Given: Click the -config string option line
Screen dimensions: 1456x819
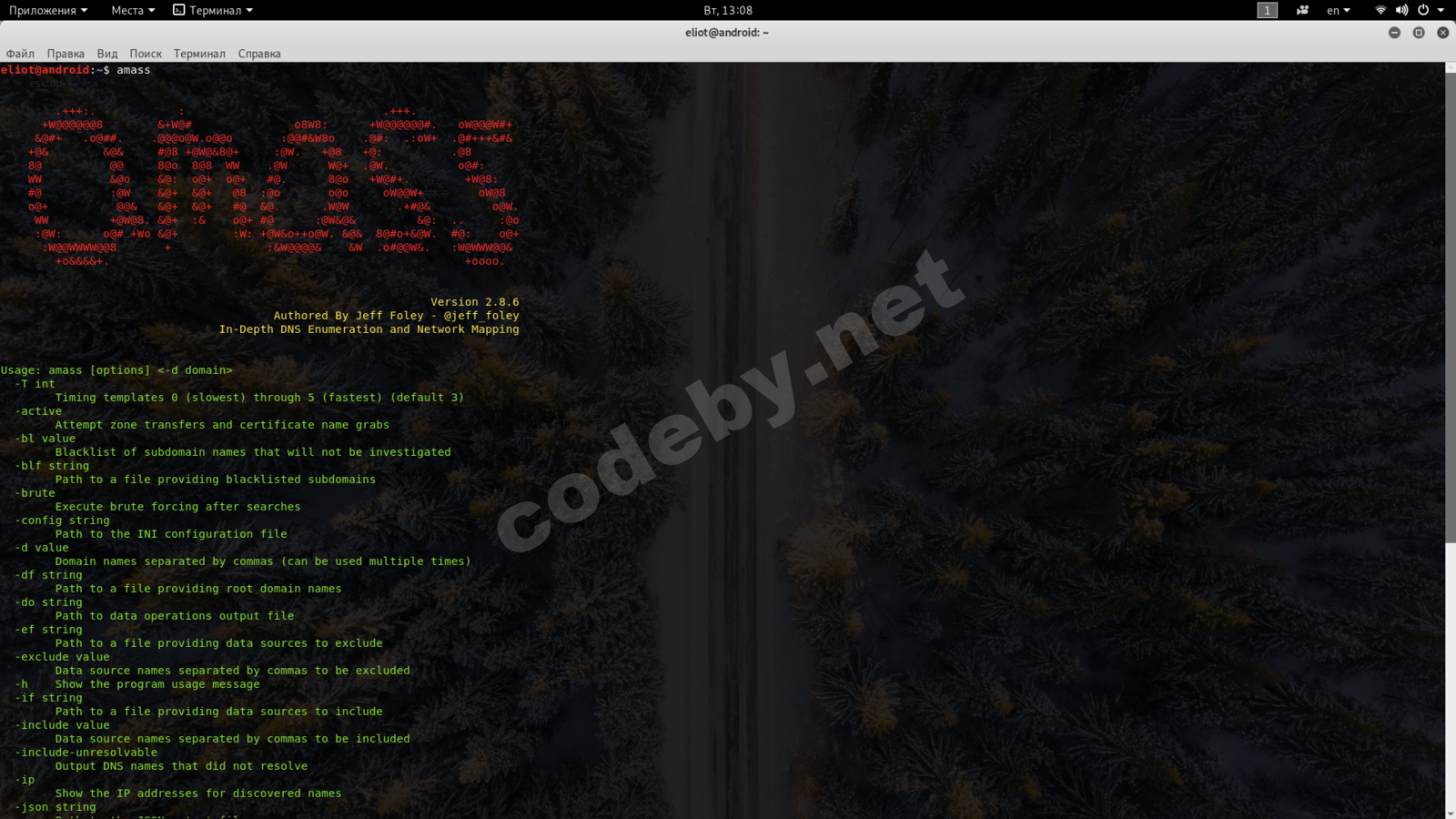Looking at the screenshot, I should [62, 521].
